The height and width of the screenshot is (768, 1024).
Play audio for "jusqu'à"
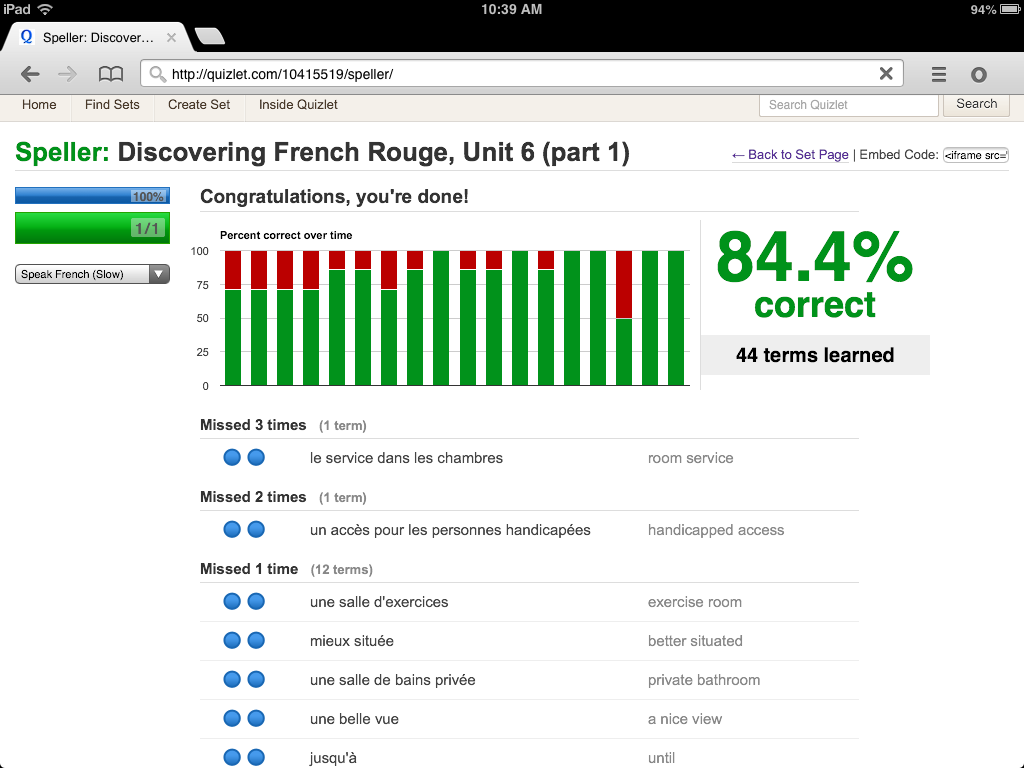232,756
